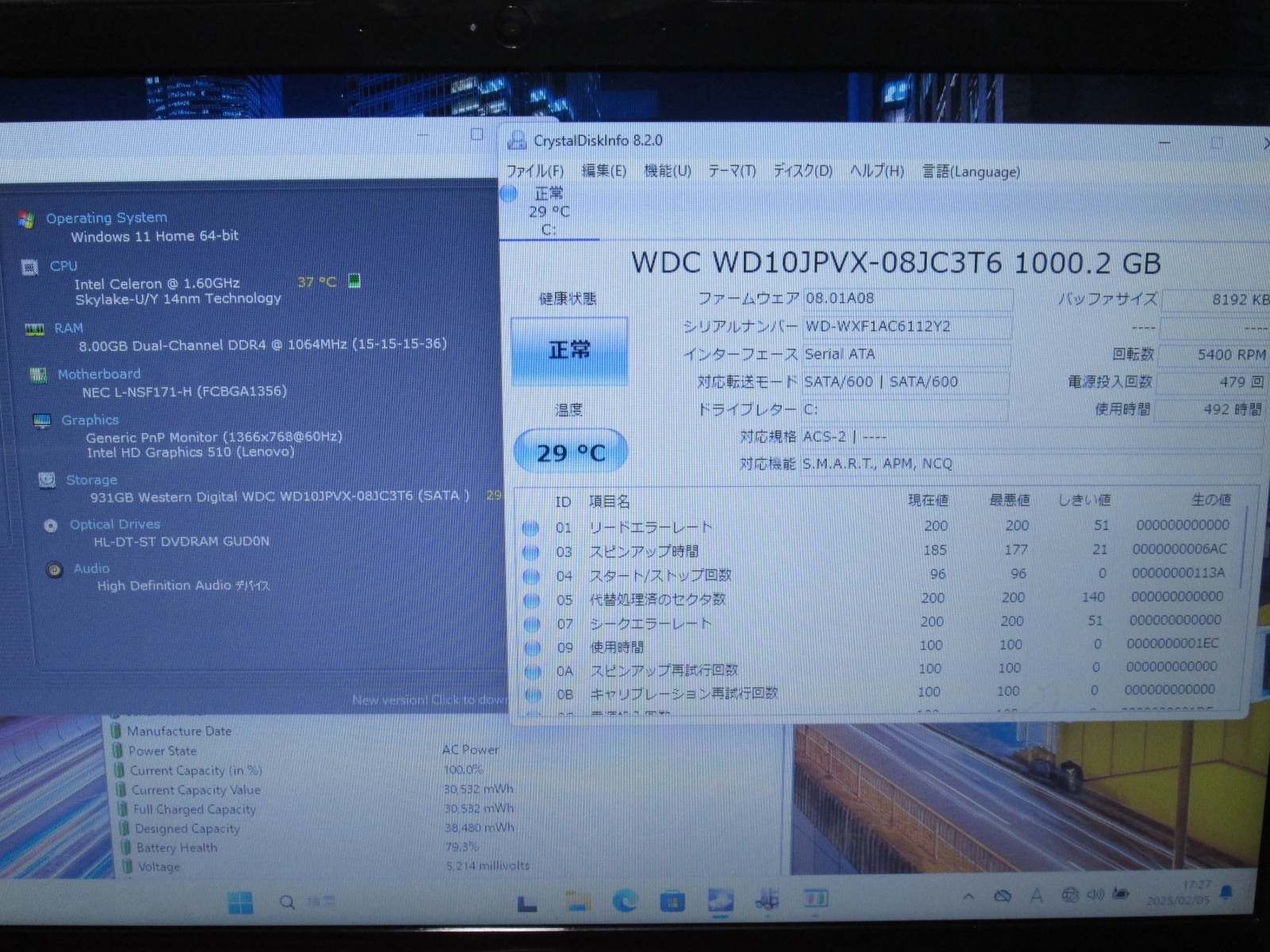This screenshot has width=1270, height=952.
Task: Select the Voltage row in battery window
Action: (325, 866)
